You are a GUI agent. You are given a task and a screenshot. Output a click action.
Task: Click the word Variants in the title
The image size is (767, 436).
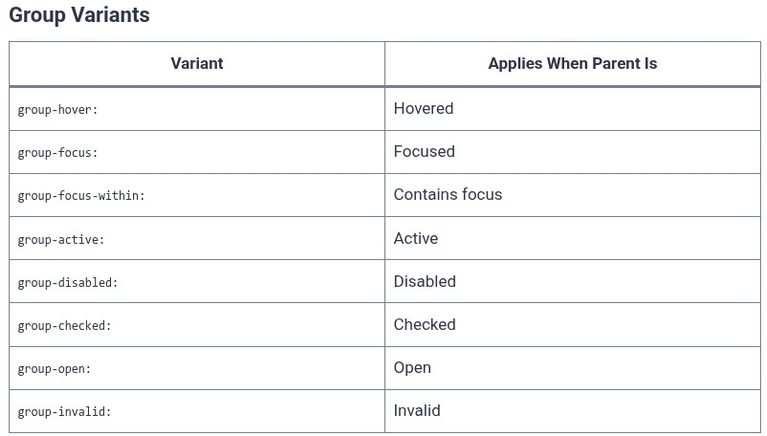click(x=111, y=15)
